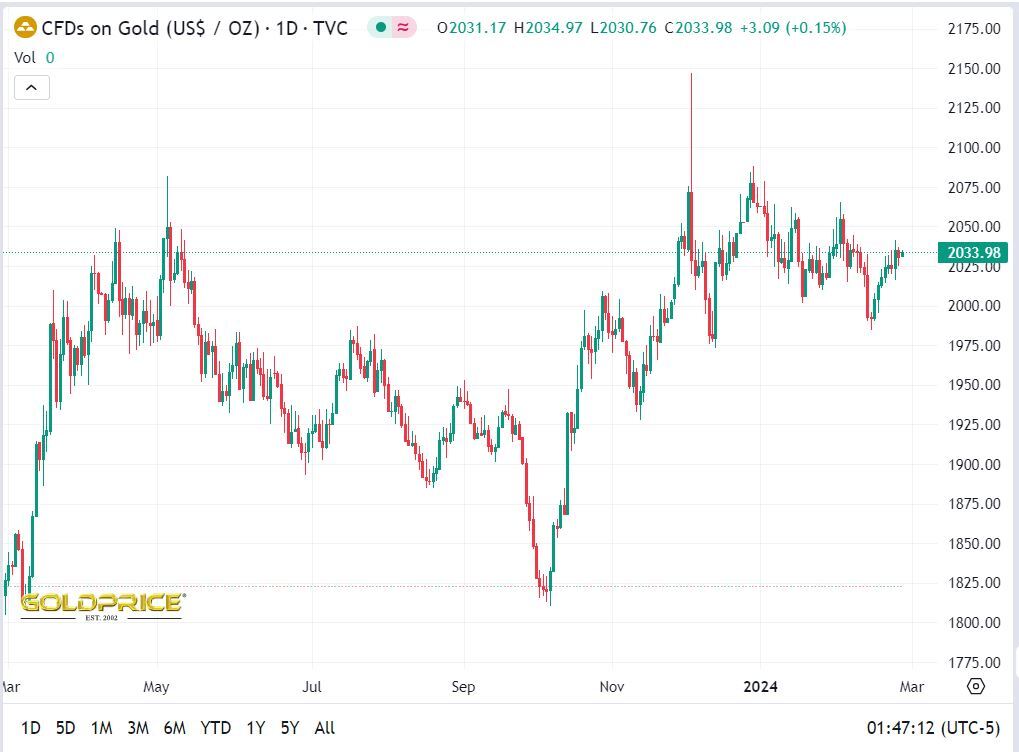
Task: Click the 1800.00 price axis label
Action: coord(974,623)
